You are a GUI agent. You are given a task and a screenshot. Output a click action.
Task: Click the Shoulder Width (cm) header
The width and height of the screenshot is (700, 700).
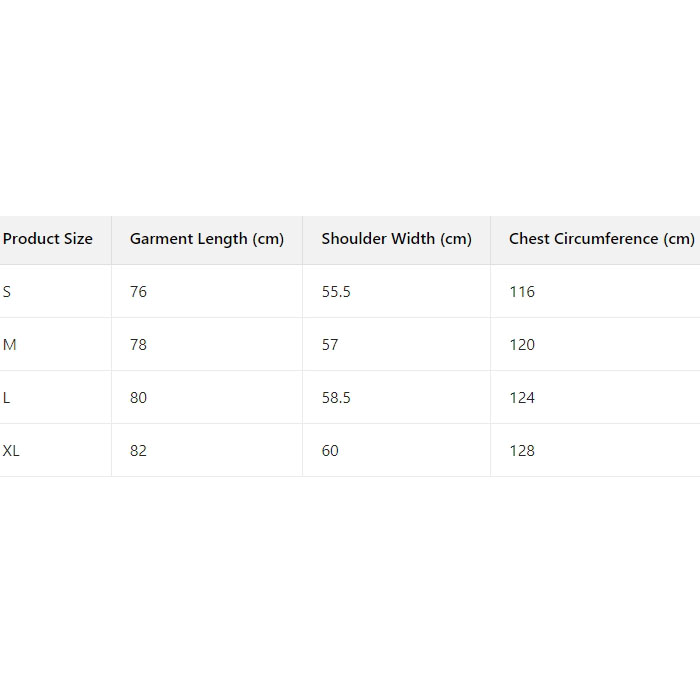396,239
